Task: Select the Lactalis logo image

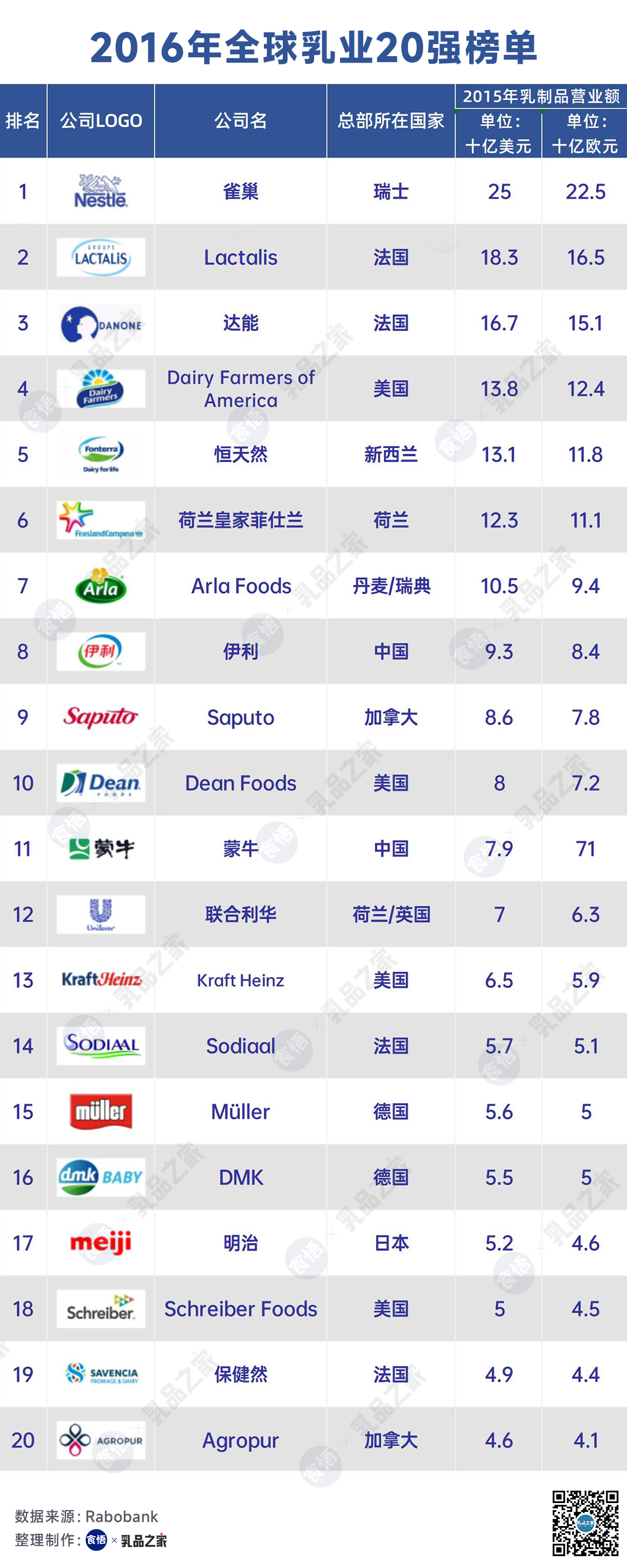Action: (x=101, y=257)
